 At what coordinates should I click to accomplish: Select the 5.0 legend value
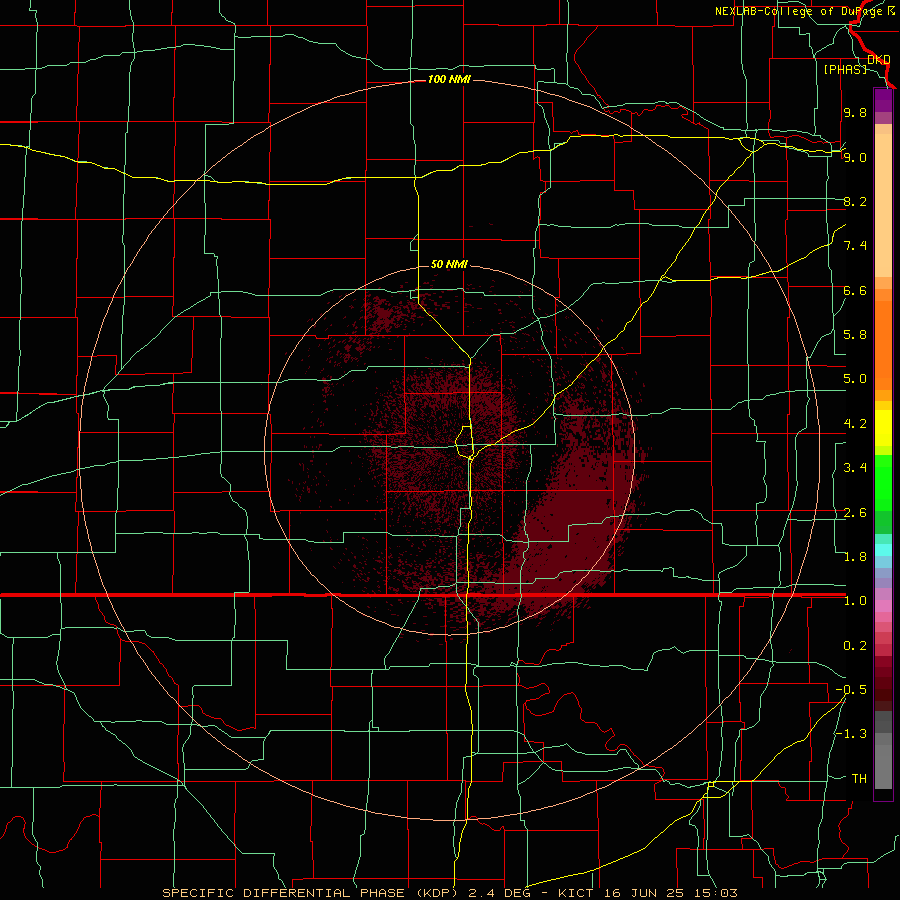(x=855, y=379)
